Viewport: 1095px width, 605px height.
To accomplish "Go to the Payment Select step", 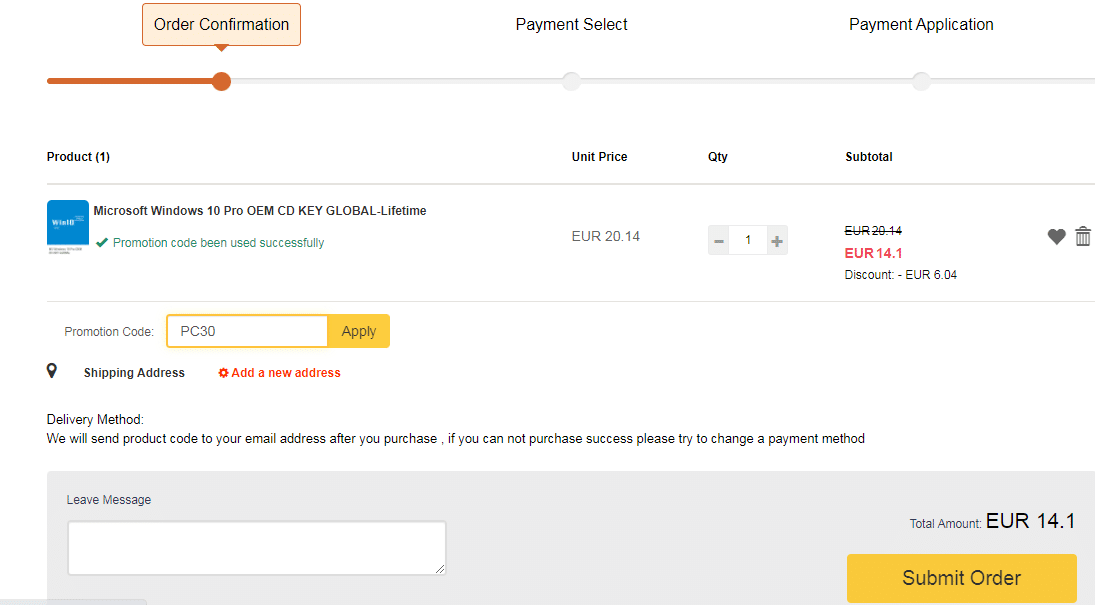I will pos(571,25).
